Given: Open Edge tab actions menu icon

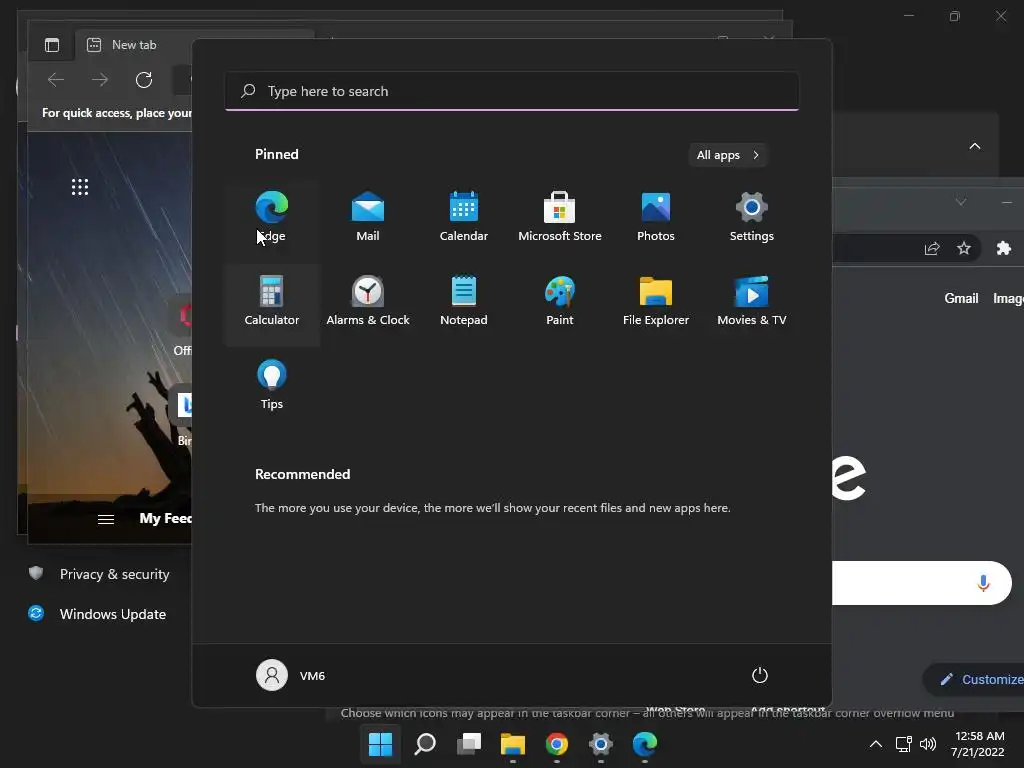Looking at the screenshot, I should [x=52, y=45].
